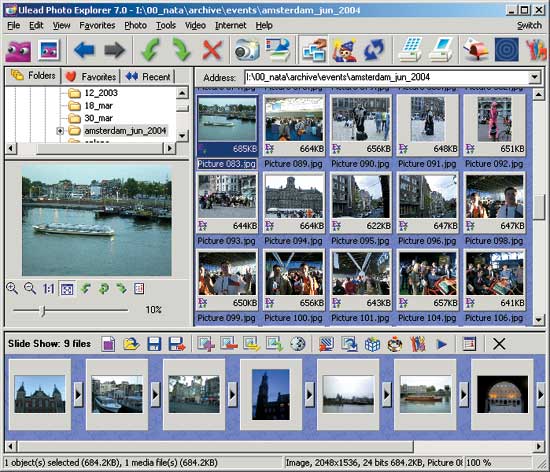Open the Photo menu
The width and height of the screenshot is (550, 472).
(135, 26)
